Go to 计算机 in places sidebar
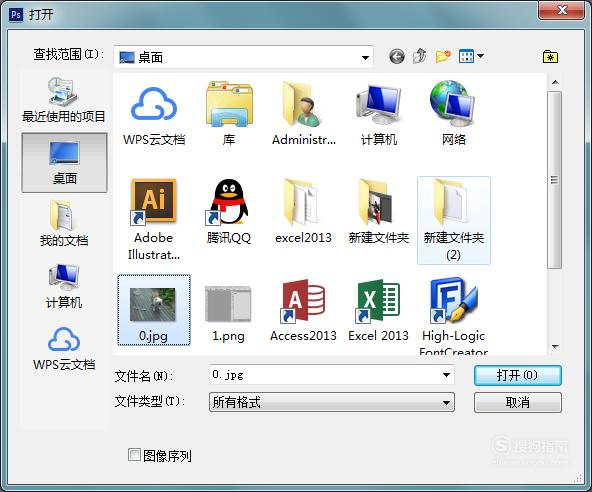The image size is (592, 492). coord(64,286)
